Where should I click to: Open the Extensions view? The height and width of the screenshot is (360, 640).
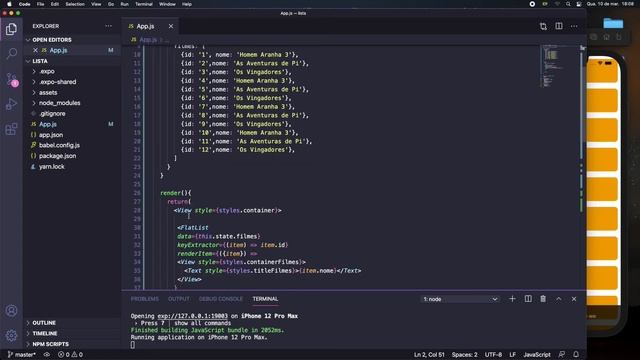coord(11,129)
